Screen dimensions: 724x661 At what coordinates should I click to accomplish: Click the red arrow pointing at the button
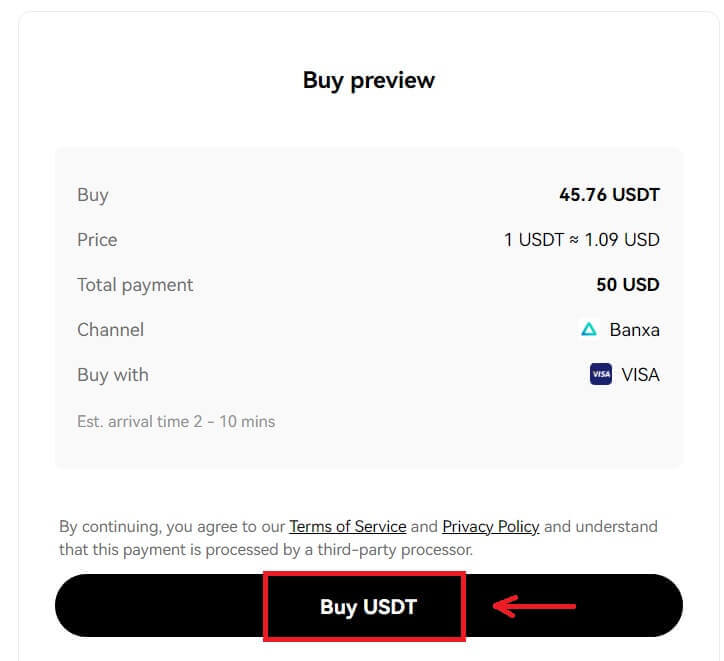(x=535, y=605)
